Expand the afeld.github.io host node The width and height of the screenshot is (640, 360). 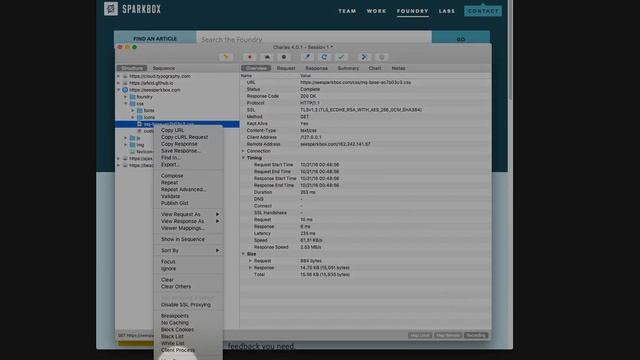[119, 83]
